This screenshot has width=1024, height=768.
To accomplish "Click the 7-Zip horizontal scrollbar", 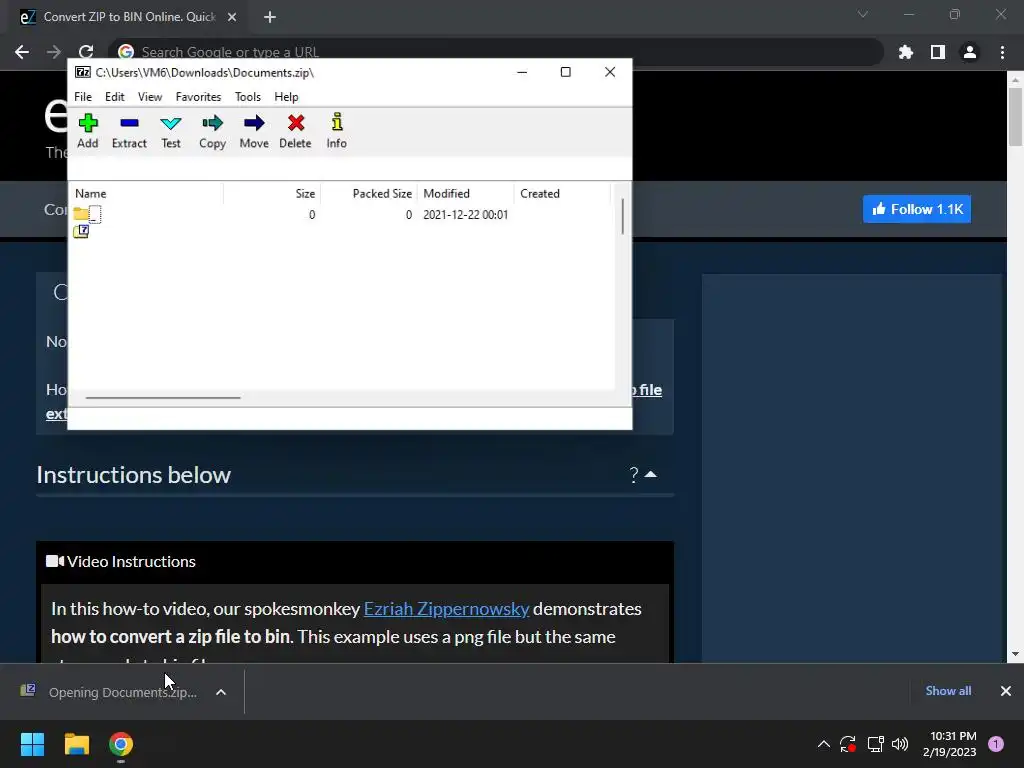I will coord(163,397).
